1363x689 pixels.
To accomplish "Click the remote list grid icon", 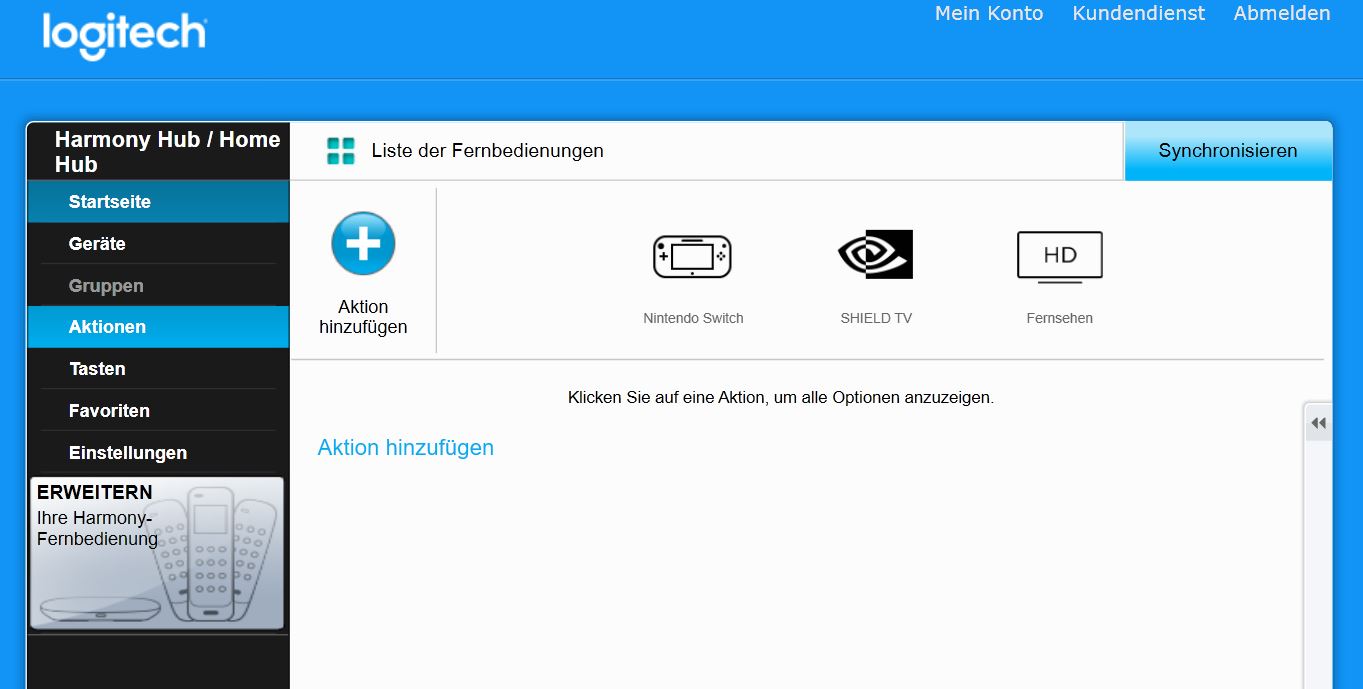I will pyautogui.click(x=341, y=151).
